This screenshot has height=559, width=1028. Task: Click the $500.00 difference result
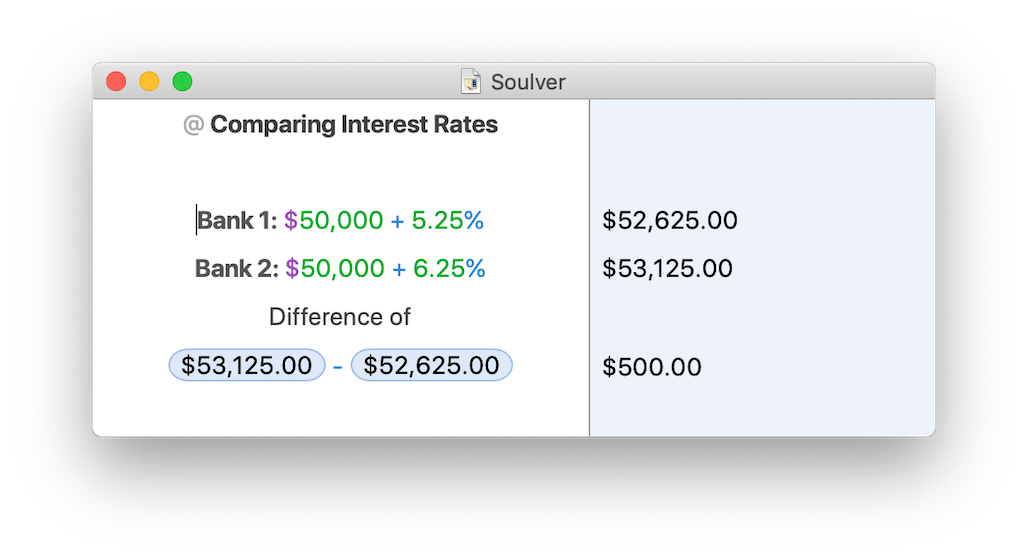pos(652,367)
